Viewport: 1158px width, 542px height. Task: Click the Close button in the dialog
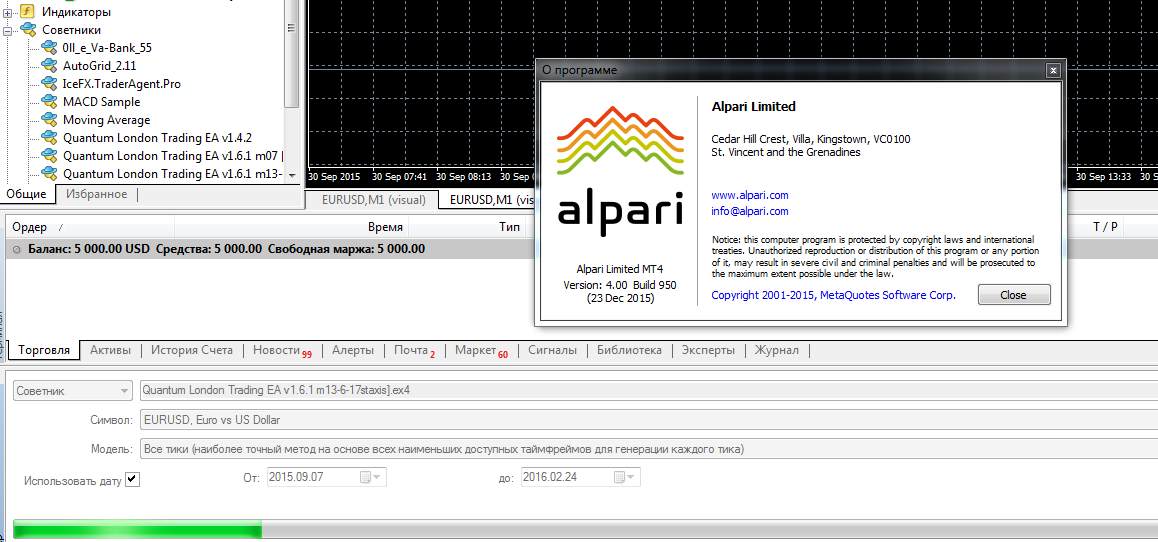point(1013,295)
